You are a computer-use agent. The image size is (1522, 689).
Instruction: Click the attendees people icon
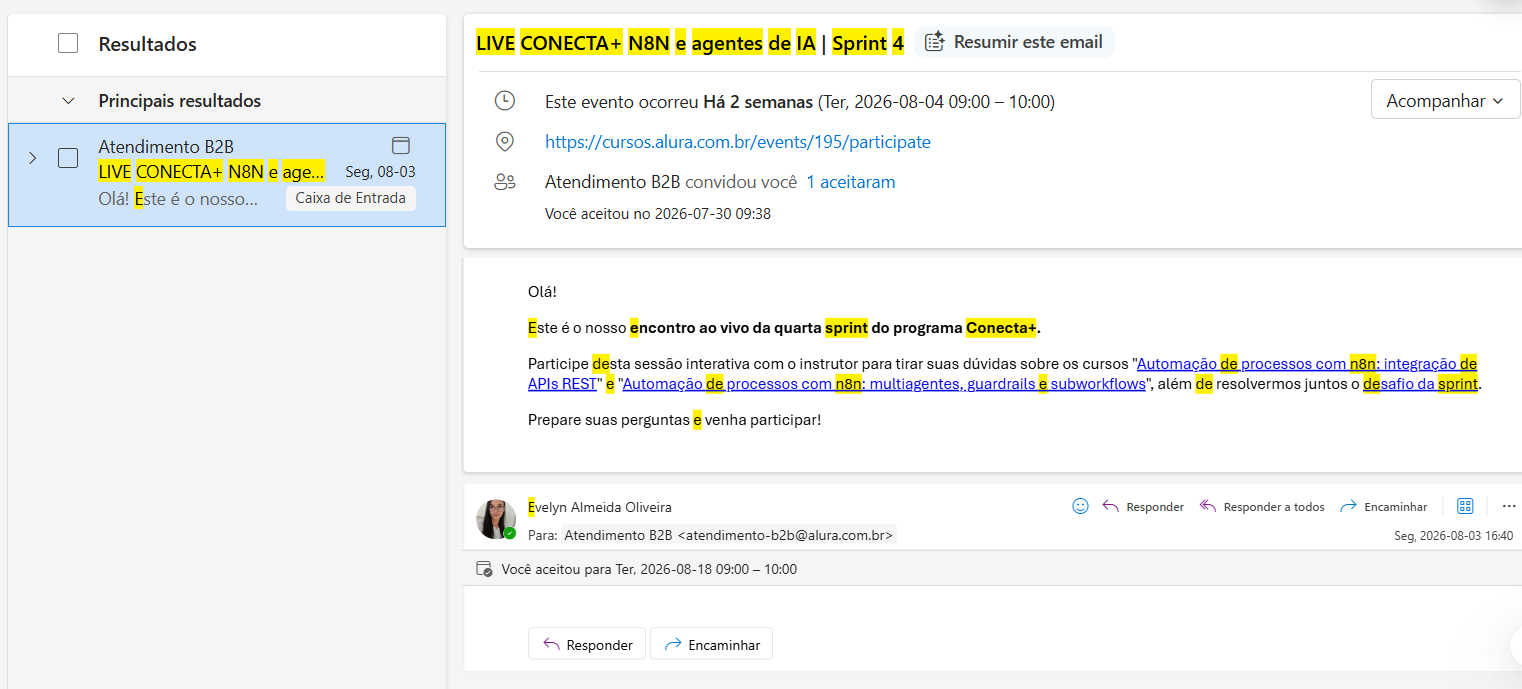(505, 182)
